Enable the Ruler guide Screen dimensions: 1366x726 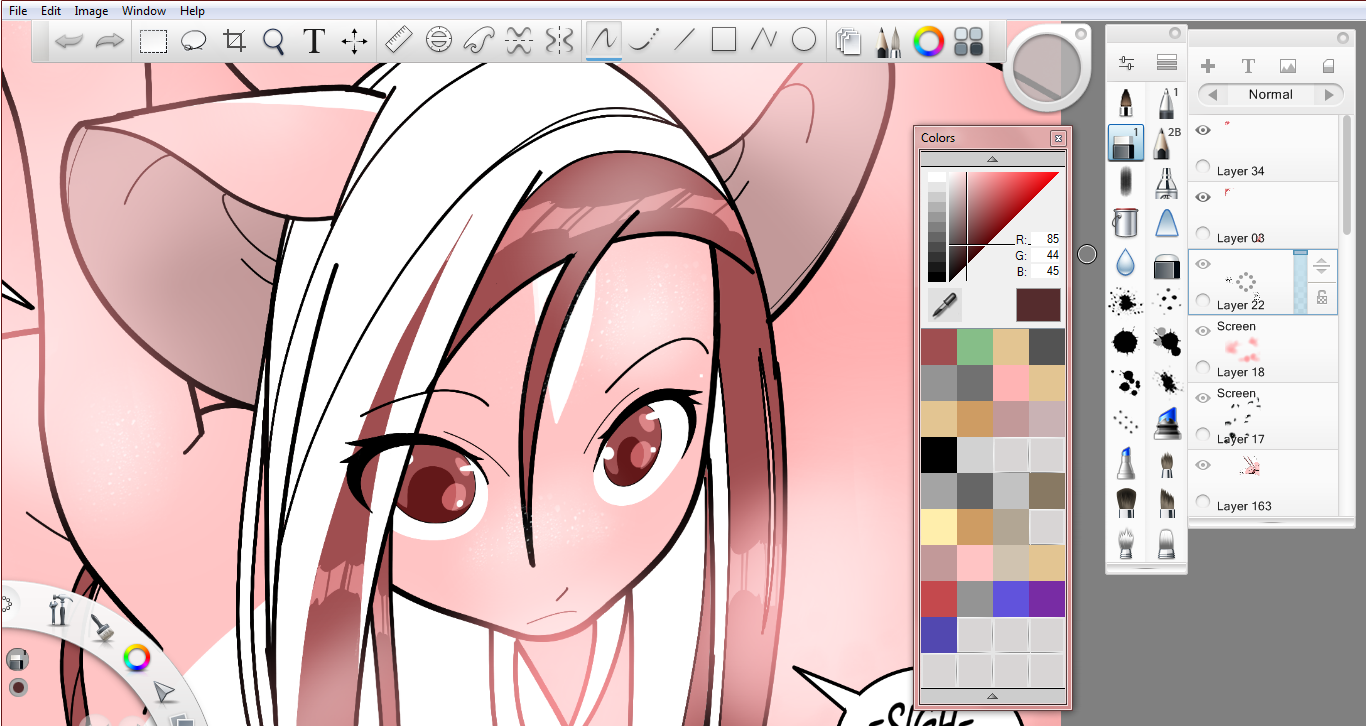point(399,41)
